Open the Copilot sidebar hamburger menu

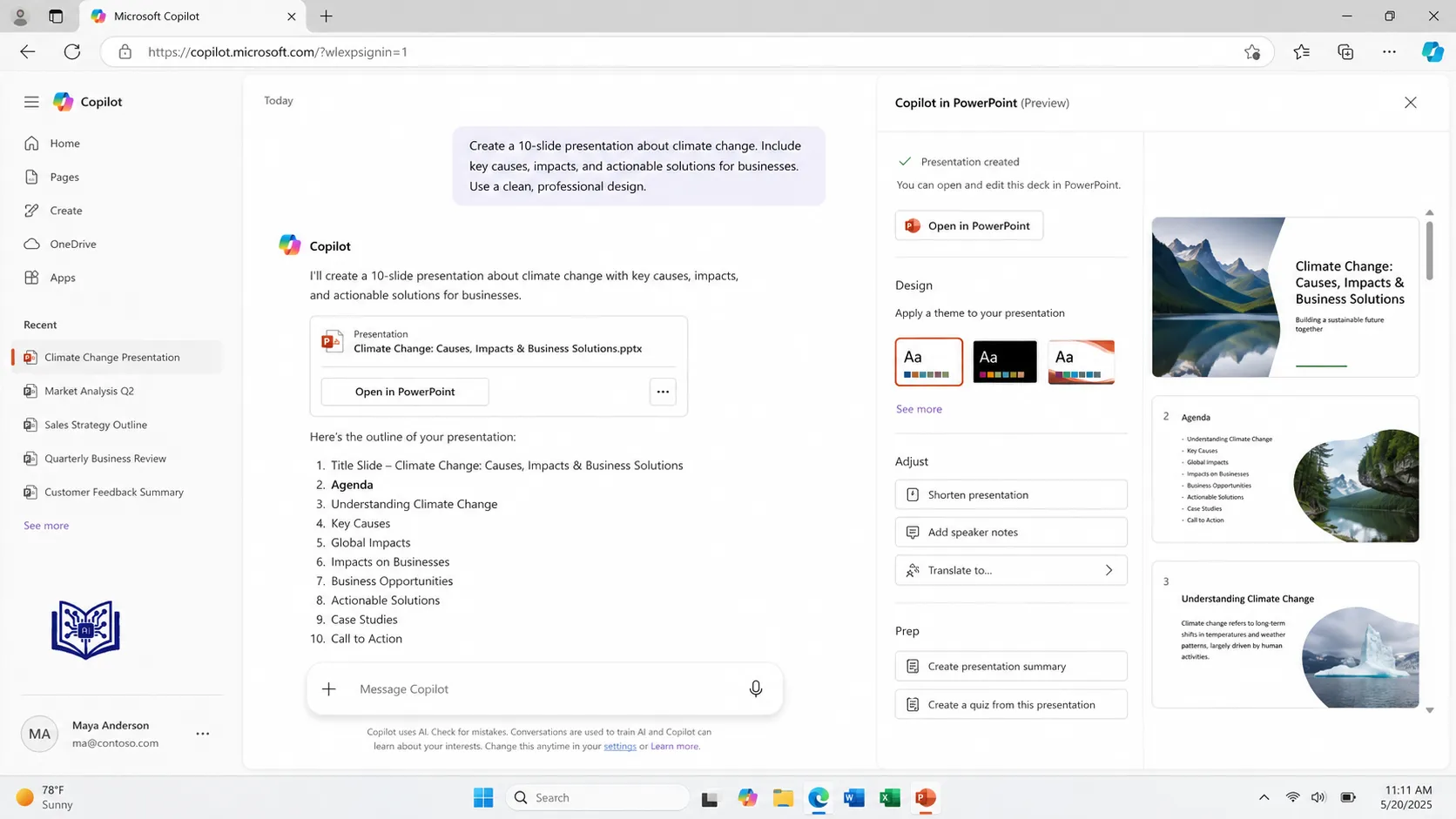[x=31, y=102]
